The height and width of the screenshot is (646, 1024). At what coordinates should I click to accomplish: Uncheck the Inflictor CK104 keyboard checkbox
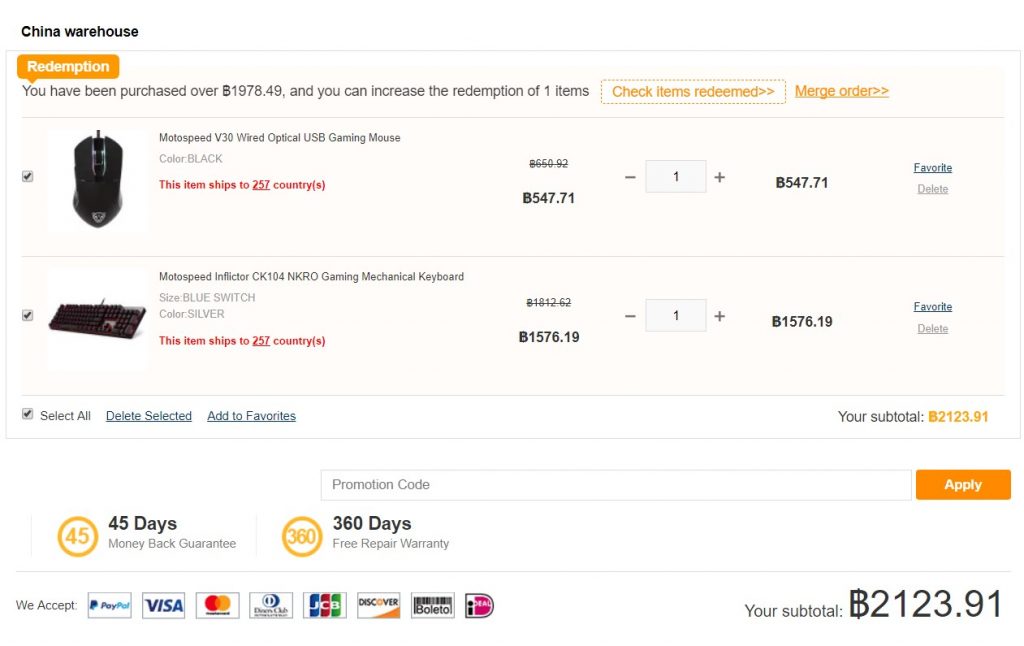pyautogui.click(x=28, y=315)
